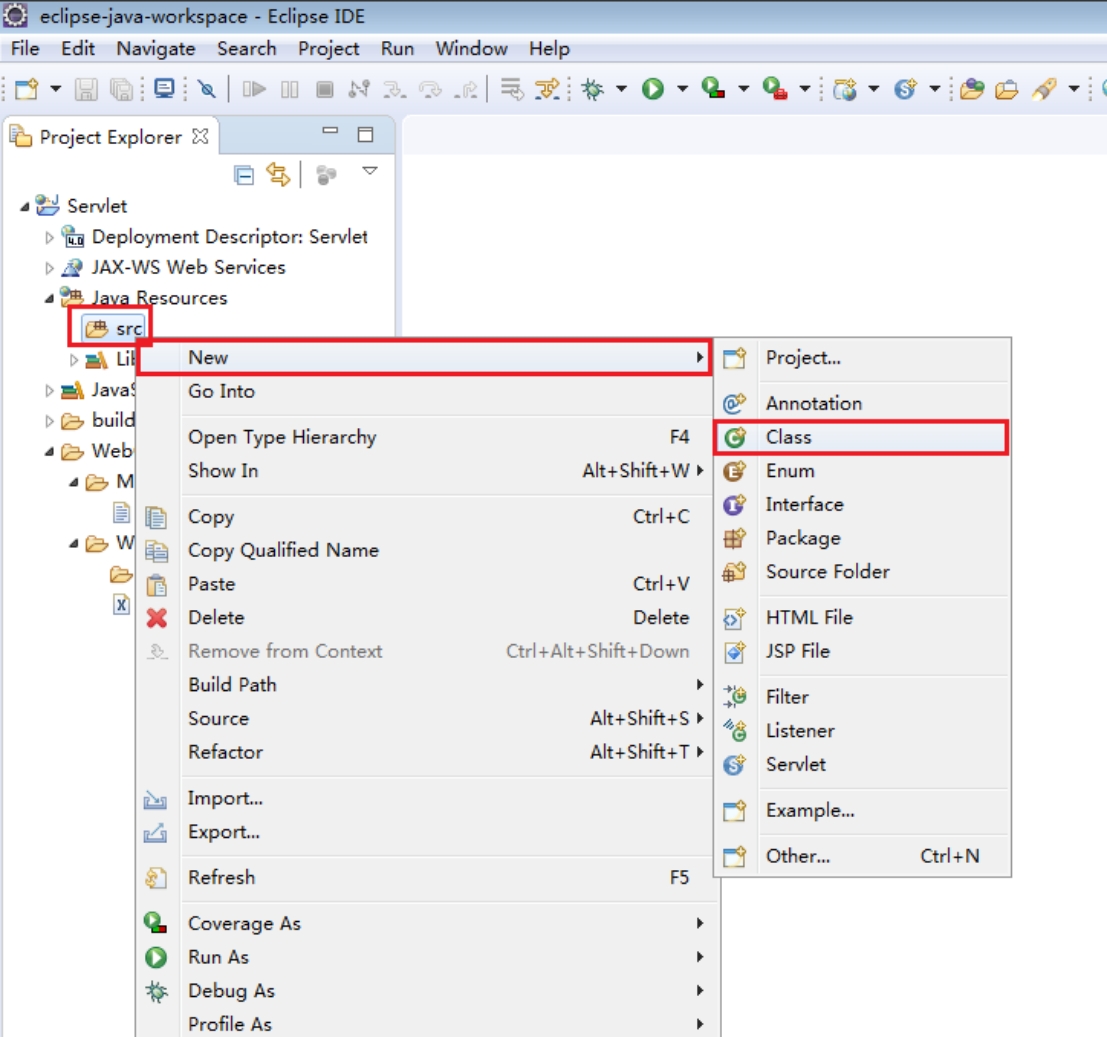Toggle Link with Editor in Project Explorer
This screenshot has width=1107, height=1037.
pyautogui.click(x=278, y=174)
